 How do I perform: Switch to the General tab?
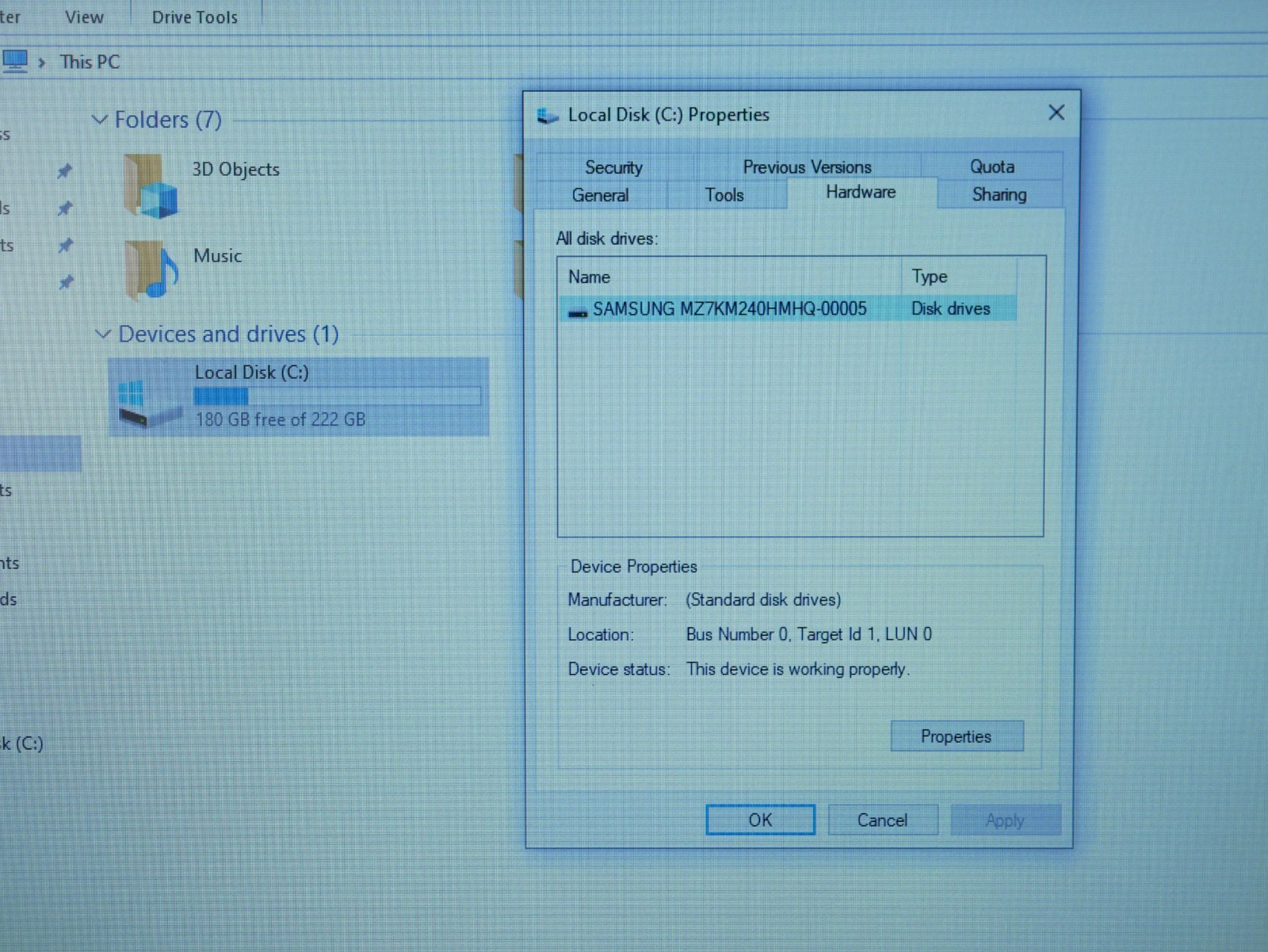click(x=600, y=195)
